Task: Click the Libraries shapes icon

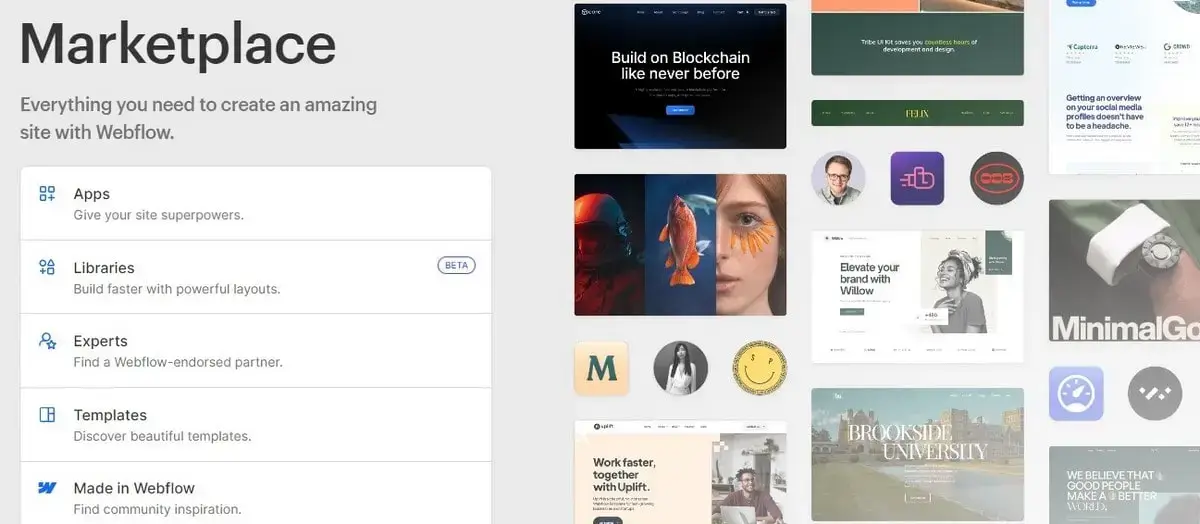Action: tap(47, 267)
